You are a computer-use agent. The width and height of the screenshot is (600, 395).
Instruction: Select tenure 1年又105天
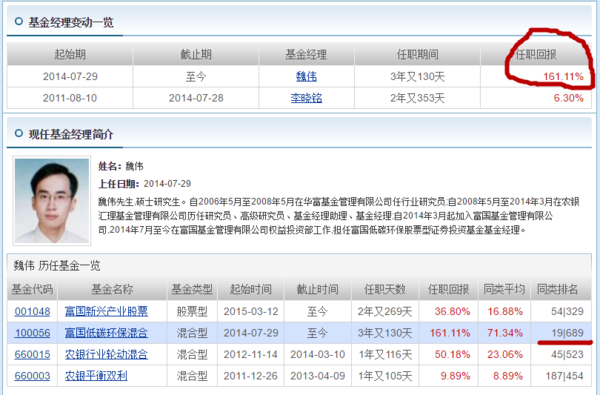tap(385, 376)
